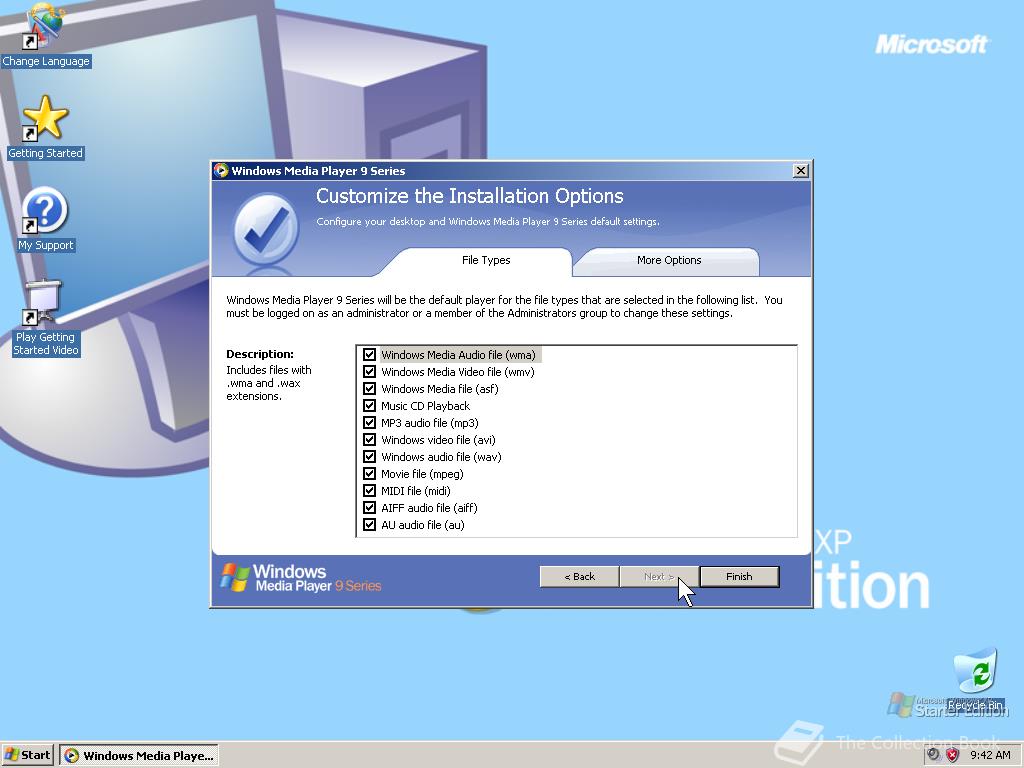The image size is (1024, 768).
Task: Open the Start menu
Action: (x=27, y=755)
